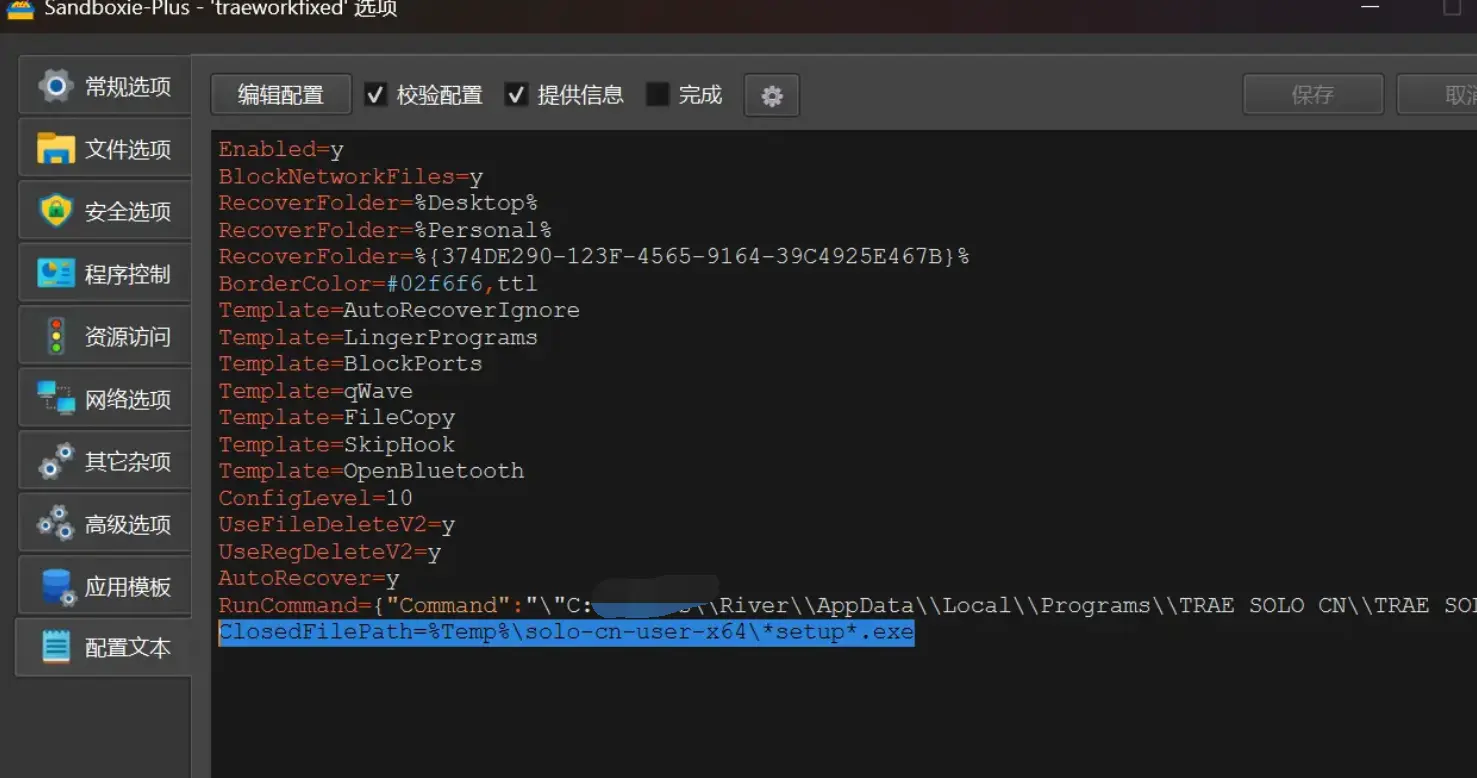Click the gear settings button near 完成

[x=772, y=96]
